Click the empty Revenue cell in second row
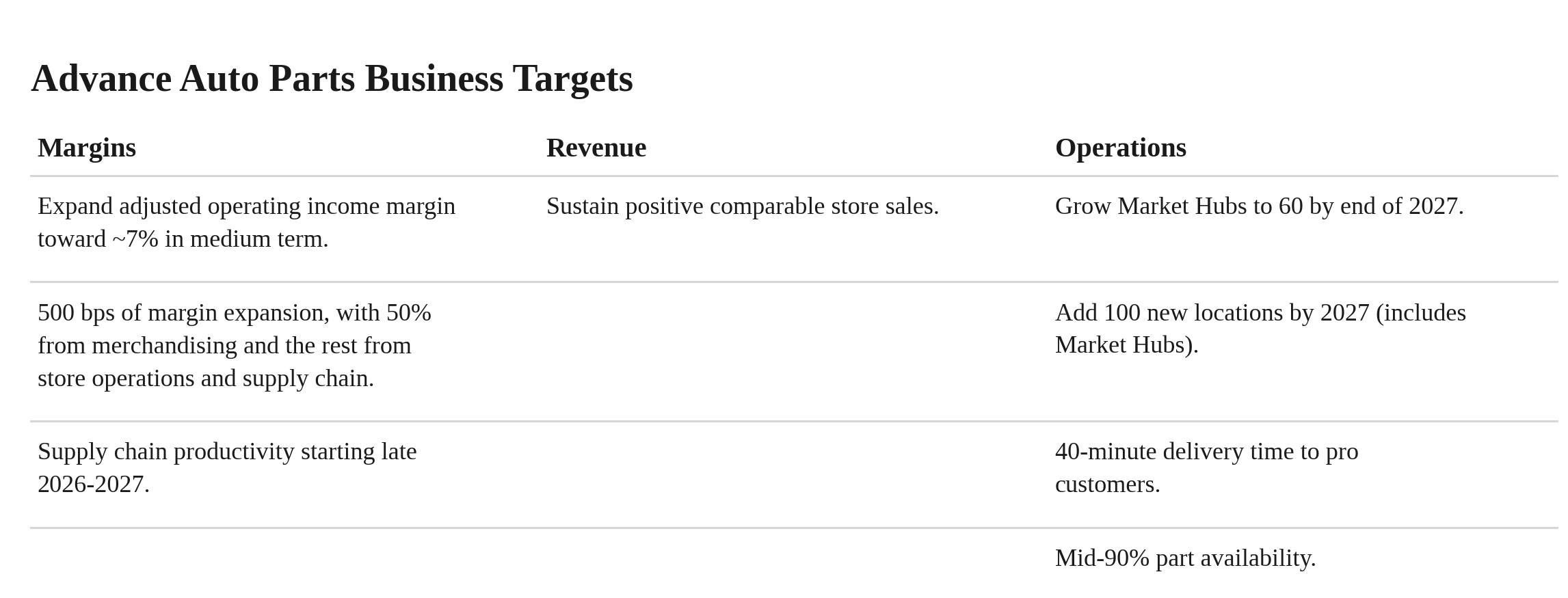1568x598 pixels. click(x=793, y=352)
